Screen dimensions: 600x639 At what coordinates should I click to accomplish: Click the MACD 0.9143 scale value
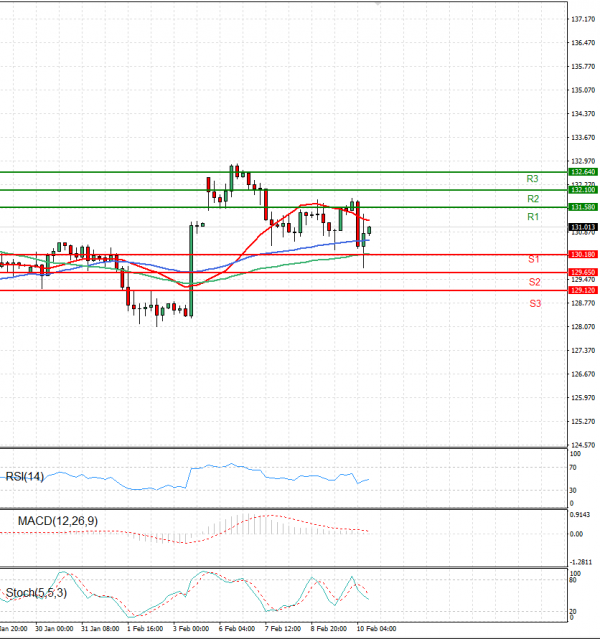580,515
